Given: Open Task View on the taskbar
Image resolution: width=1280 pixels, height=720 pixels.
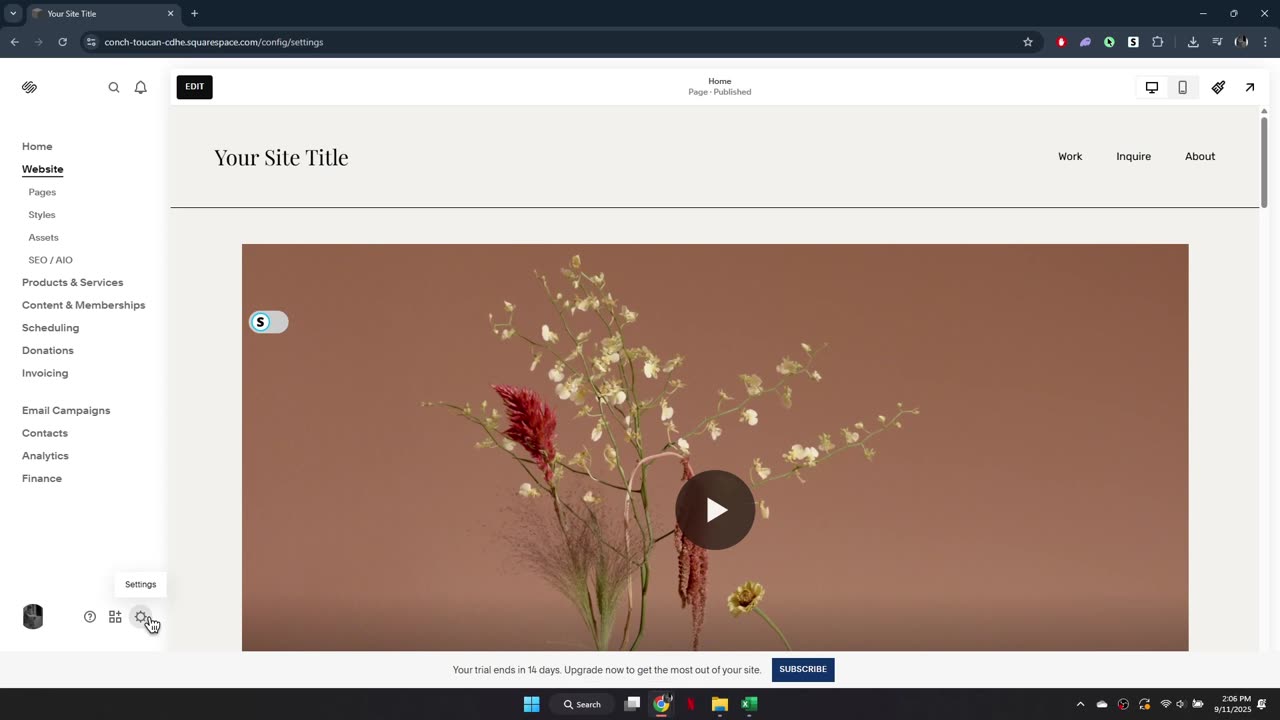Looking at the screenshot, I should click(x=632, y=704).
